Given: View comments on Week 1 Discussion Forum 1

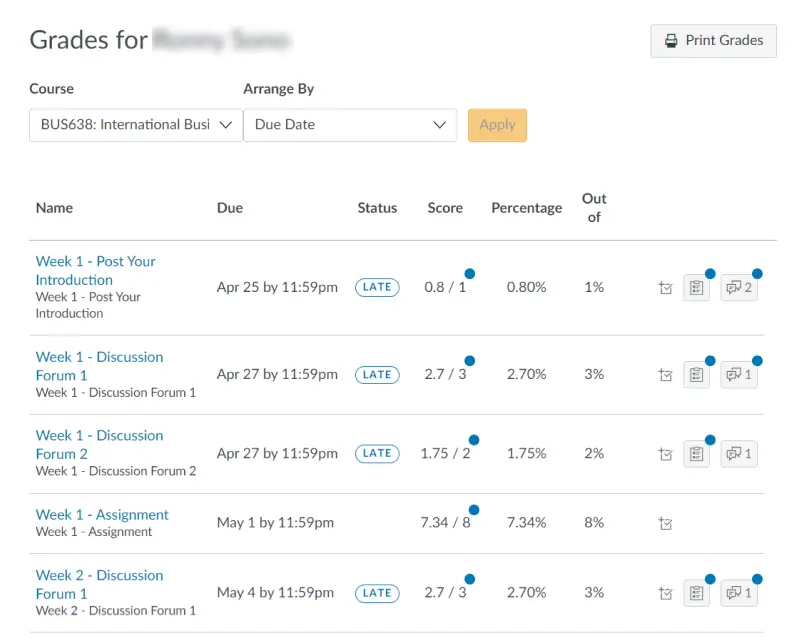Looking at the screenshot, I should tap(739, 375).
